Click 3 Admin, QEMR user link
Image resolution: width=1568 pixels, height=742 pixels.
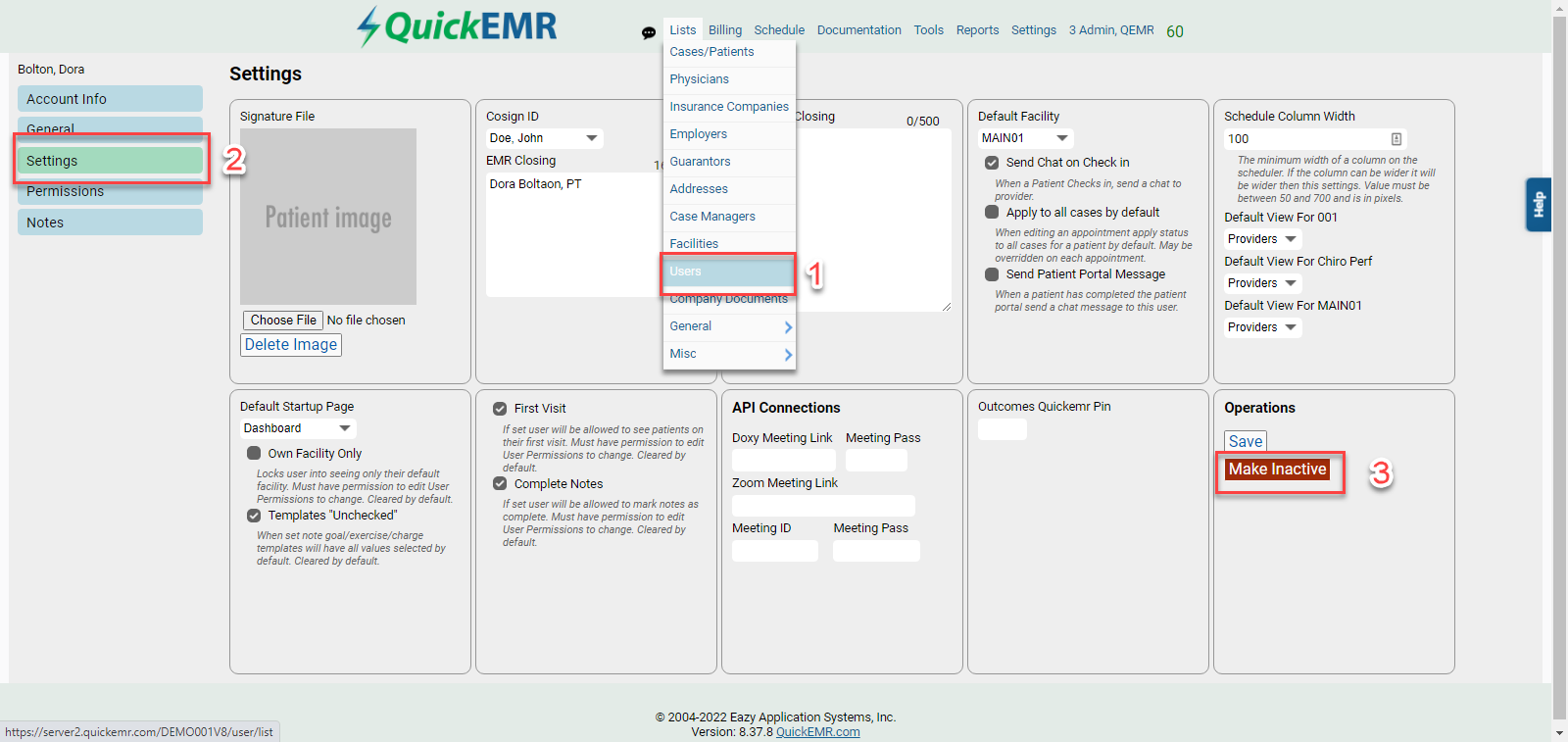point(1111,30)
